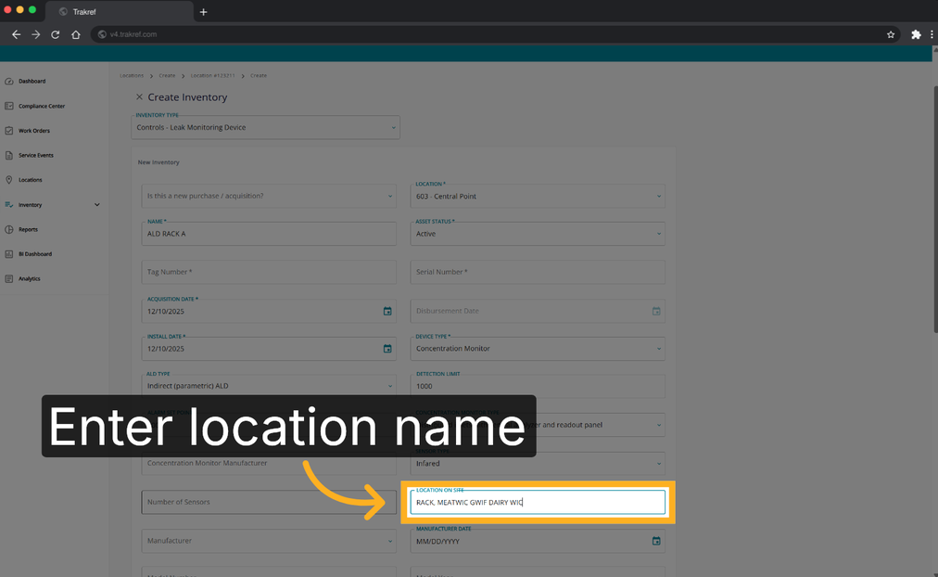Open the Inventory Type dropdown
The height and width of the screenshot is (577, 938).
(x=266, y=127)
